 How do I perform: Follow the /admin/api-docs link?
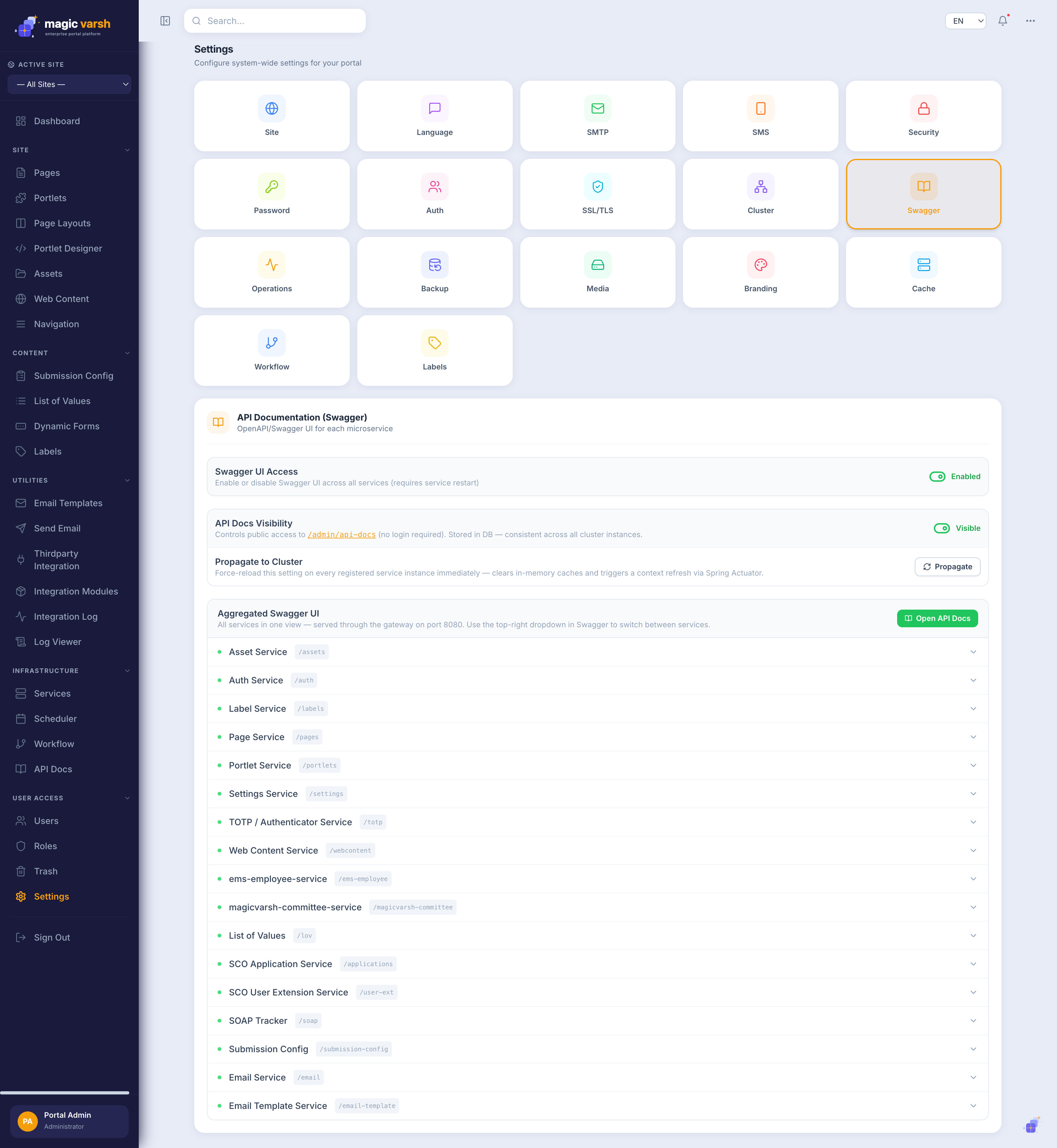click(342, 535)
